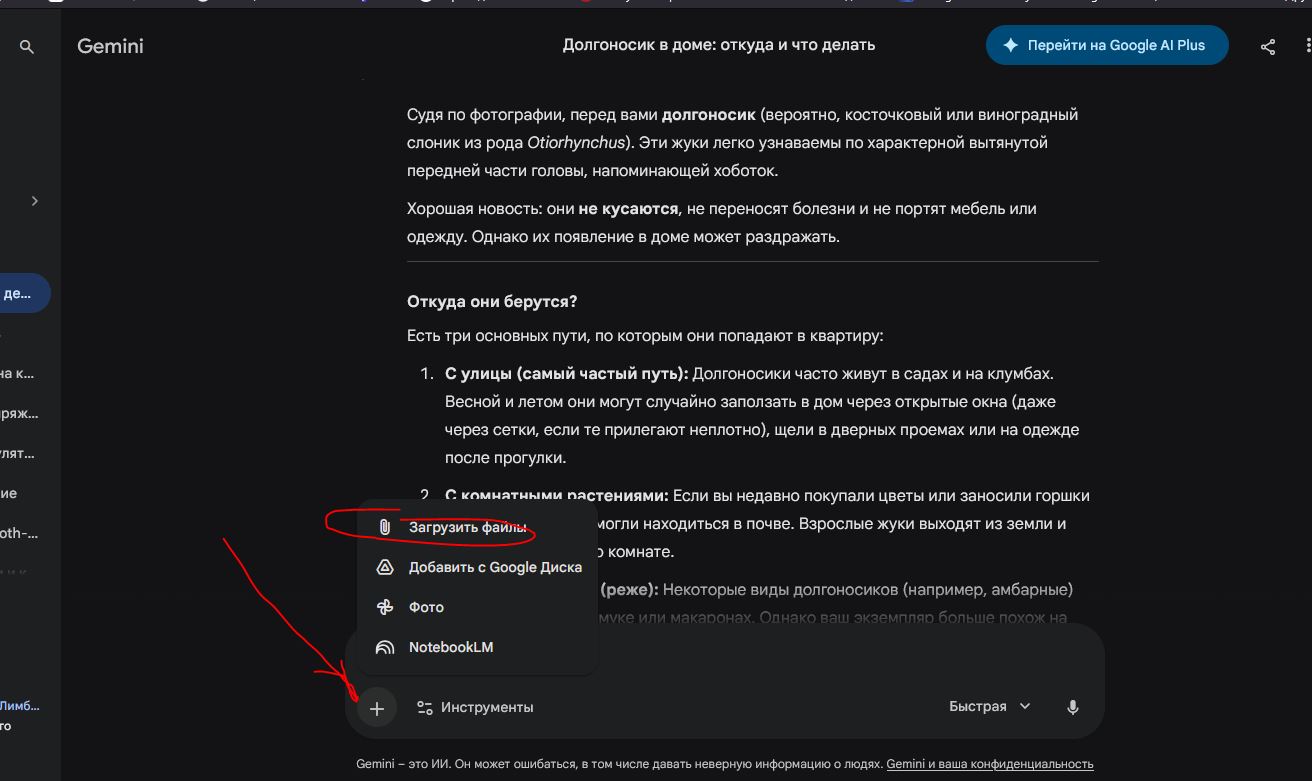1312x781 pixels.
Task: Click the Photos pinwheel icon
Action: point(385,607)
